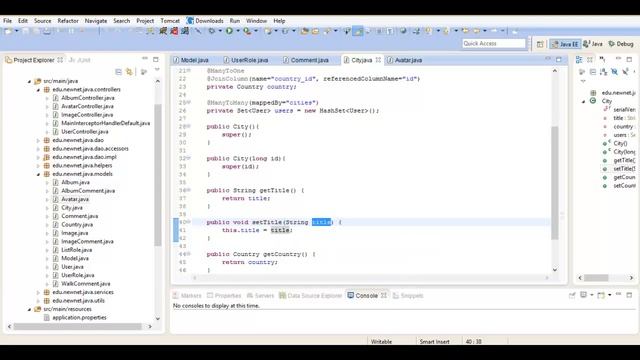Collapse the edu.newnet.java.models package

(38, 174)
